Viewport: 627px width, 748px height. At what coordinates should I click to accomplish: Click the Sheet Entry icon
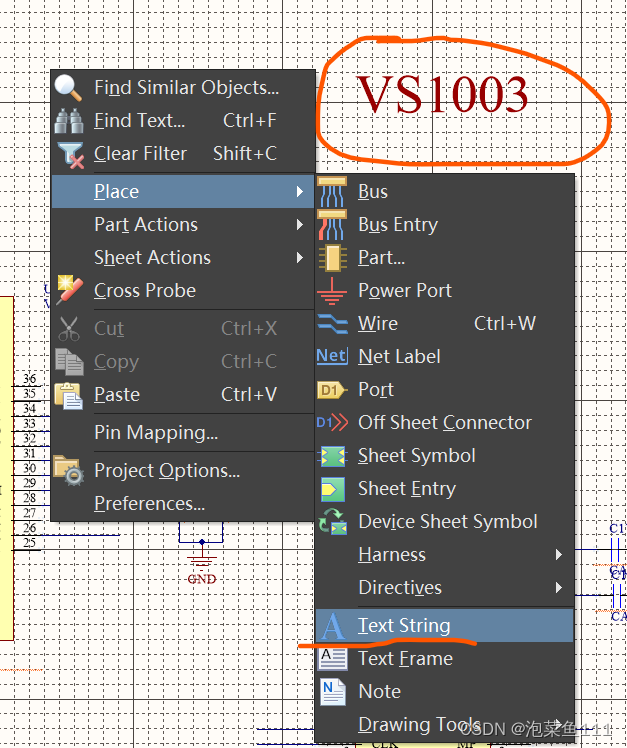[x=333, y=489]
